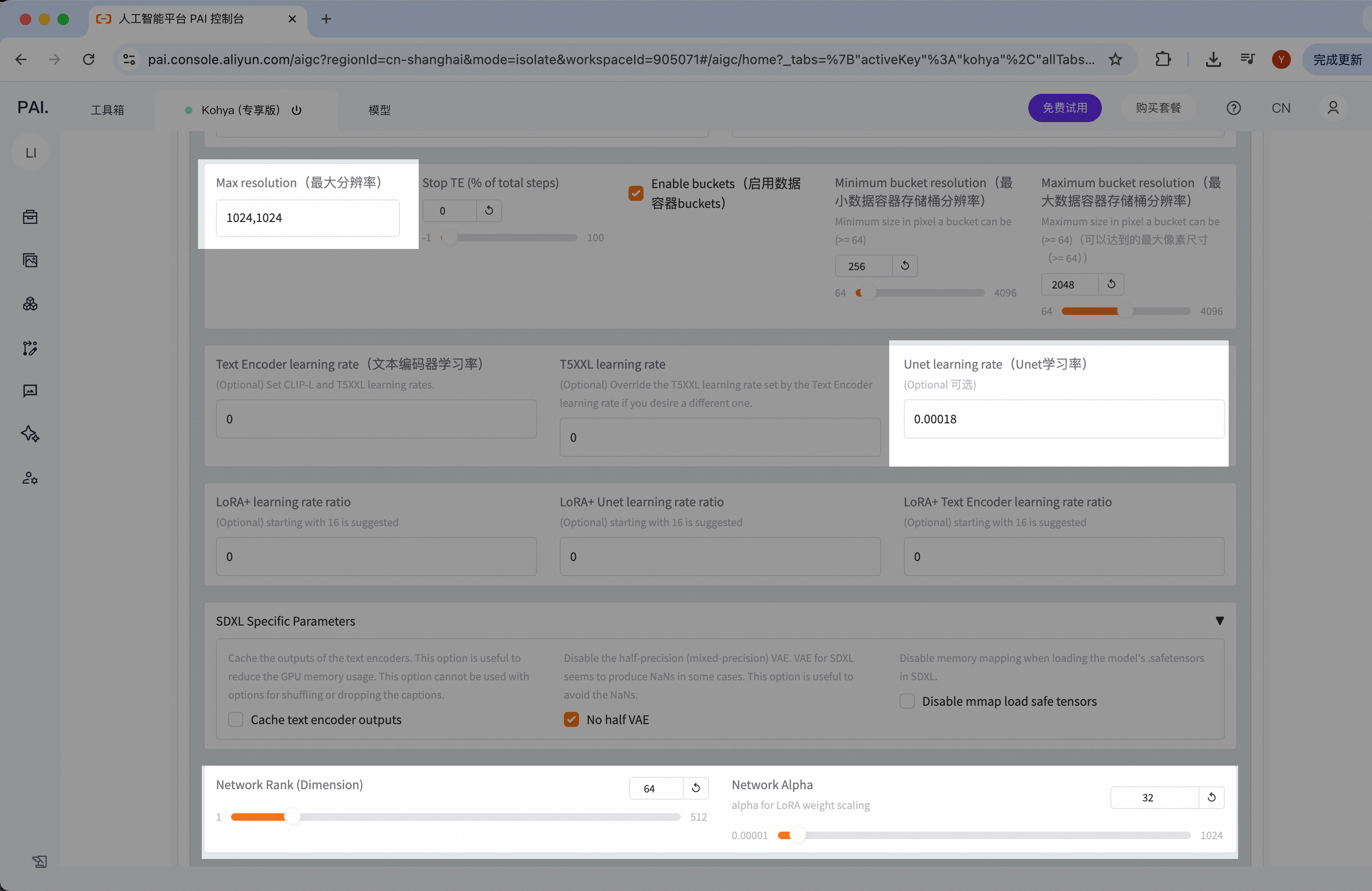
Task: Click the 购买套餐 button
Action: (x=1157, y=108)
